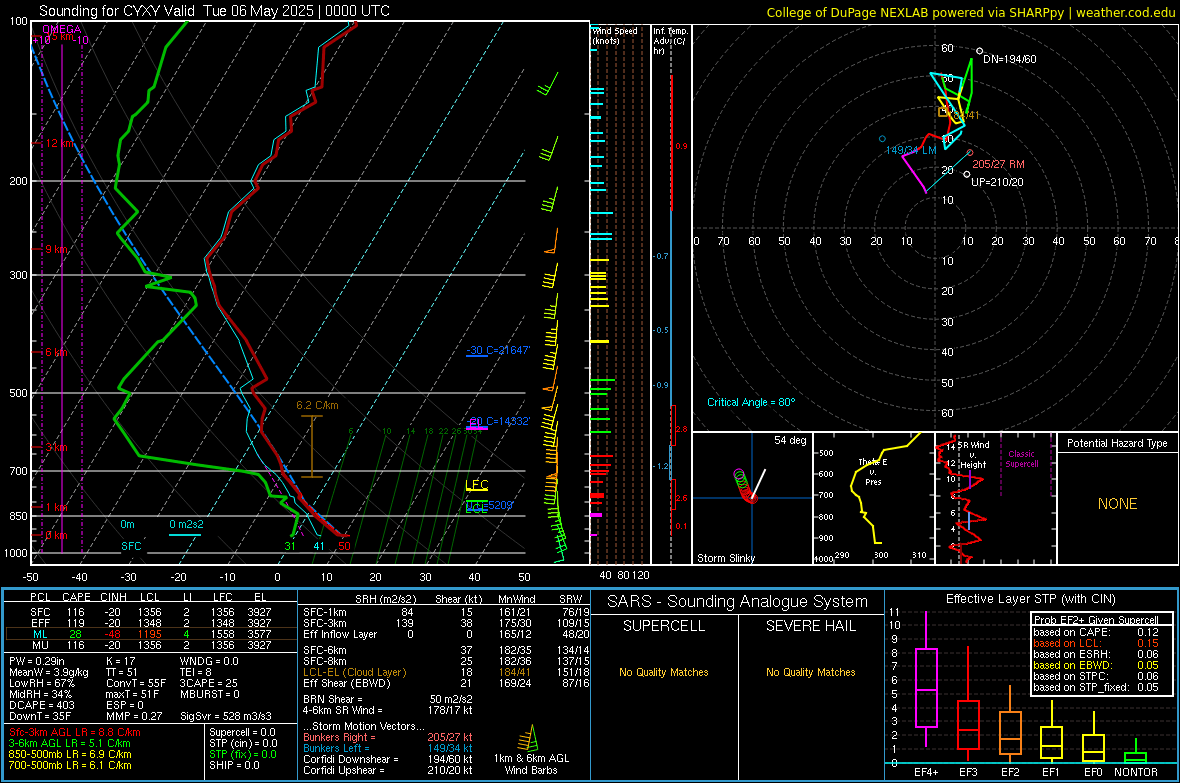Click the yellow 'based on EBWD' row
The image size is (1180, 783).
point(1096,665)
